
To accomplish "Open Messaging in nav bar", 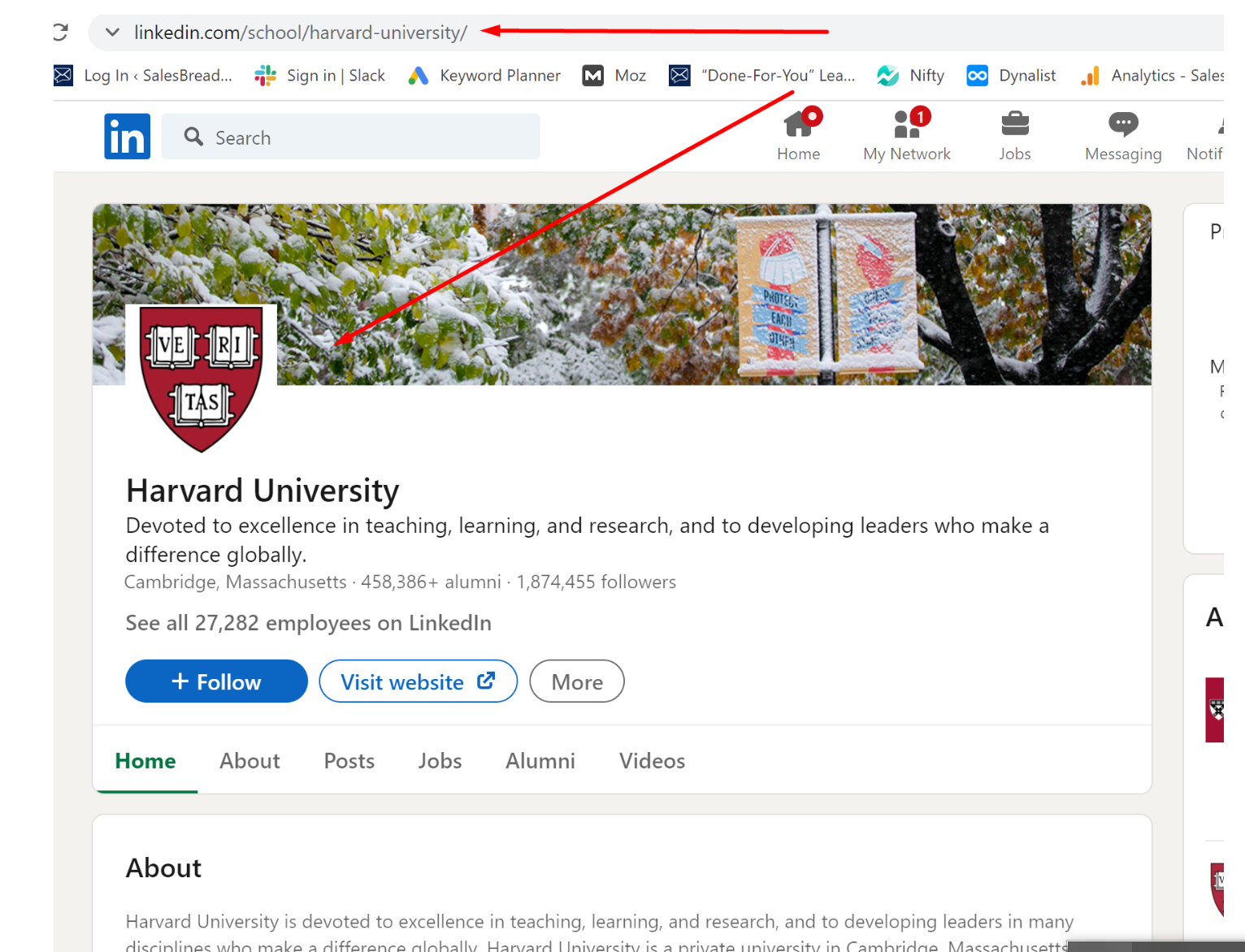I will point(1123,136).
